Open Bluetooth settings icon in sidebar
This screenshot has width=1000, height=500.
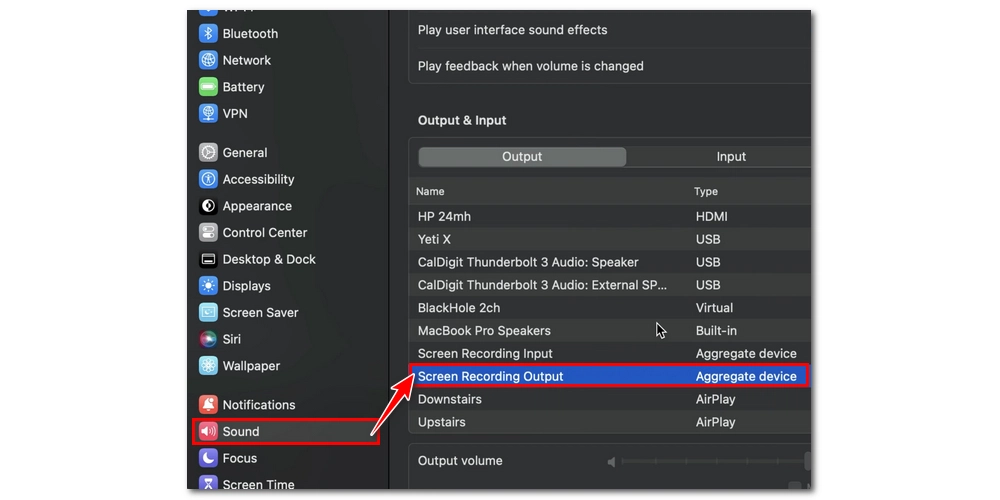click(208, 34)
